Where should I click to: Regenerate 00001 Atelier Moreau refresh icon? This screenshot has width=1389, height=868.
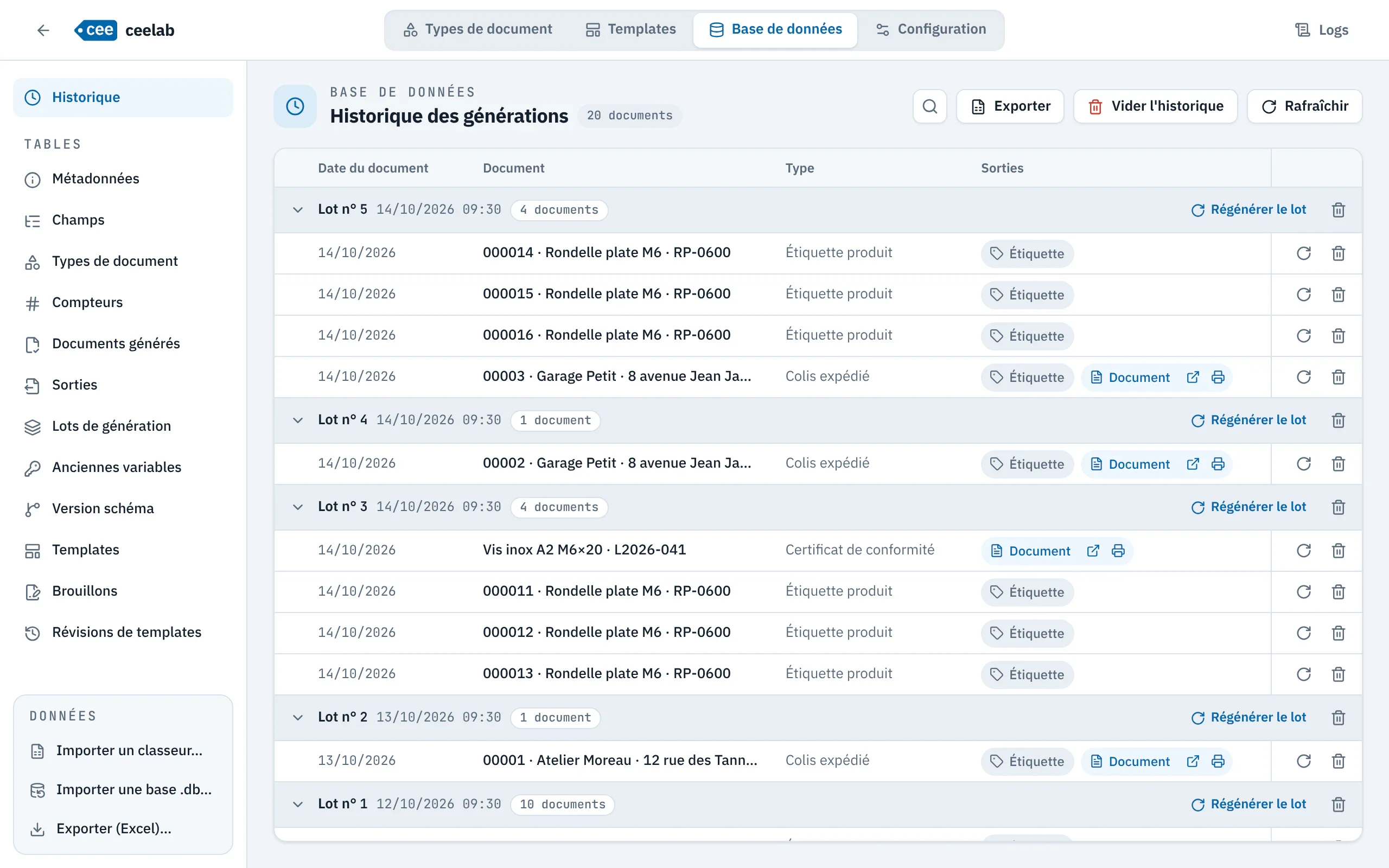(1303, 761)
